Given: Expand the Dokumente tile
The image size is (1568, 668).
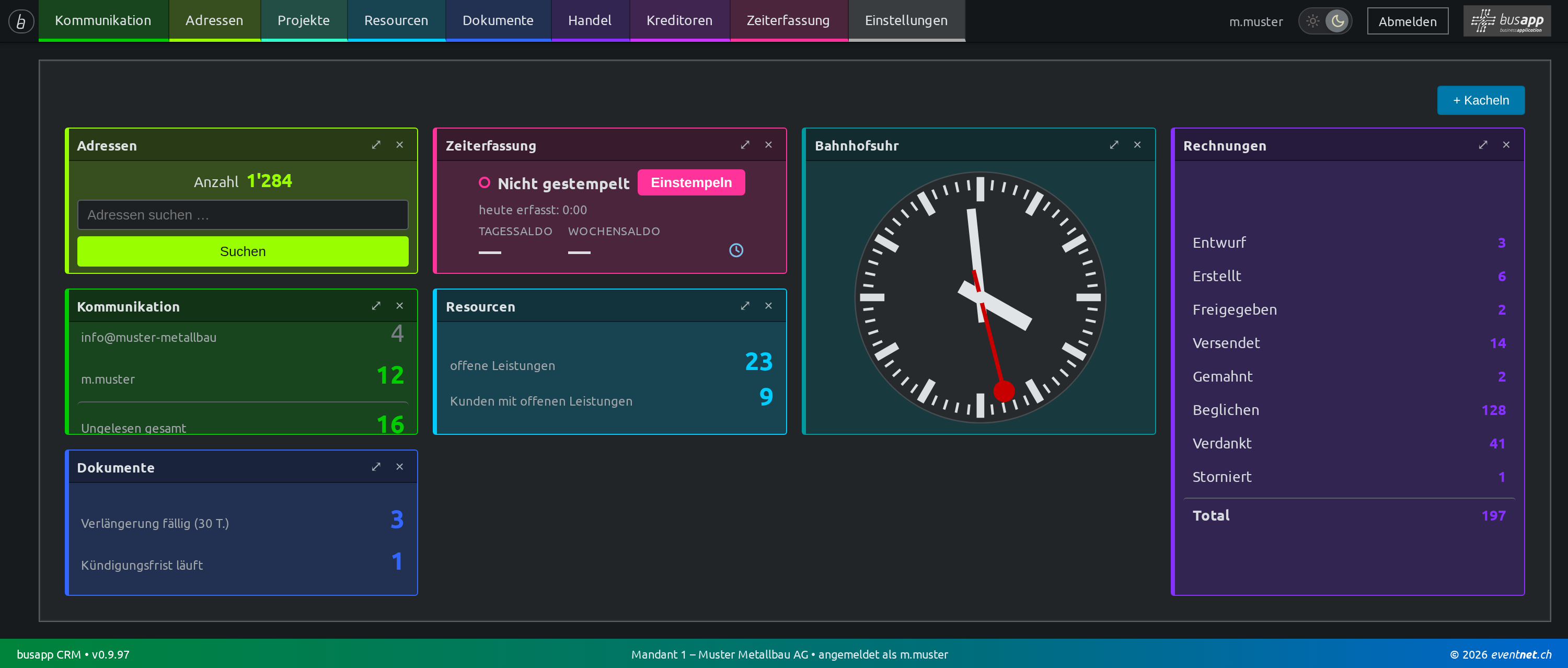Looking at the screenshot, I should [376, 466].
